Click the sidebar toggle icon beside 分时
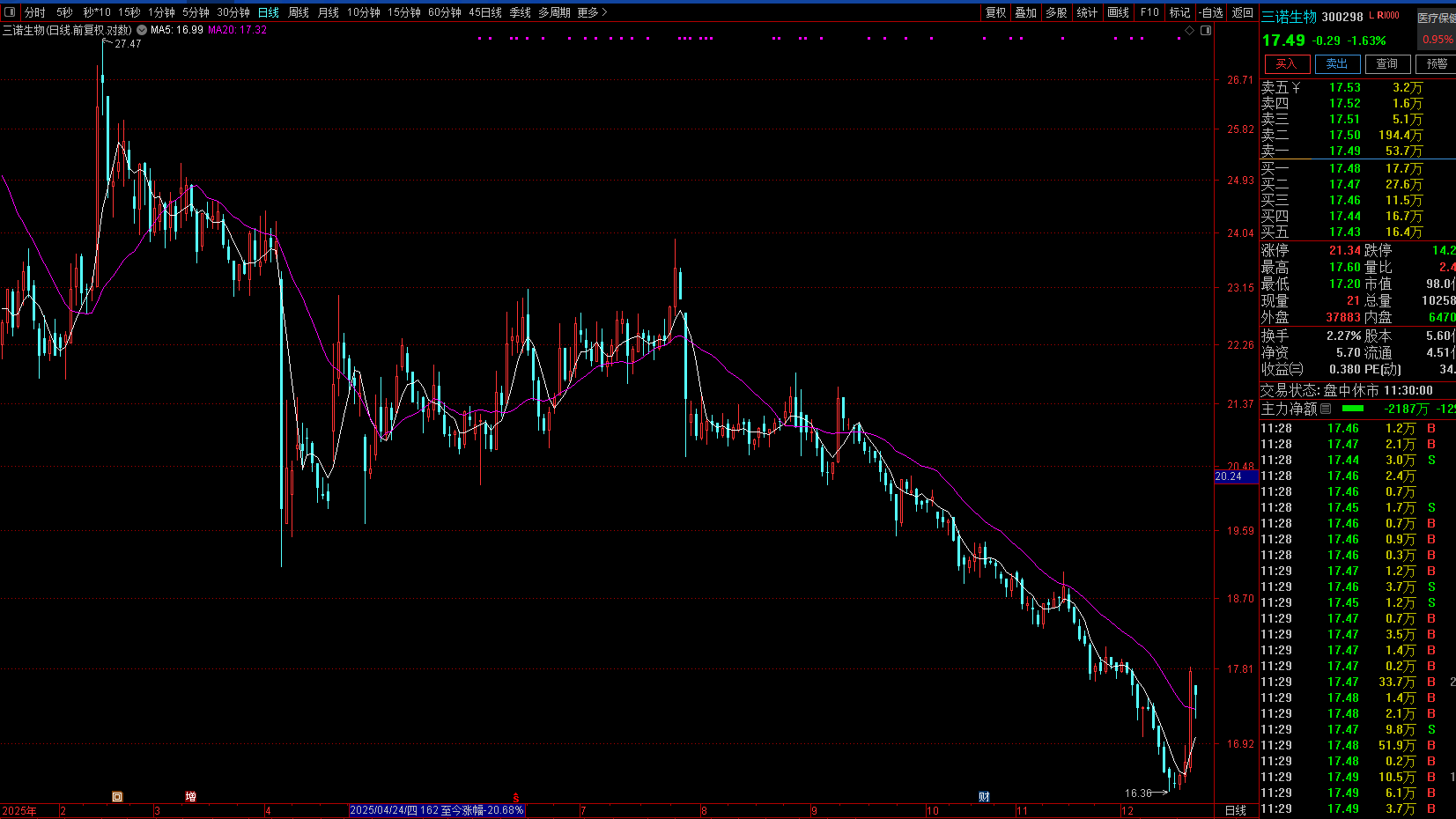1456x819 pixels. point(10,12)
